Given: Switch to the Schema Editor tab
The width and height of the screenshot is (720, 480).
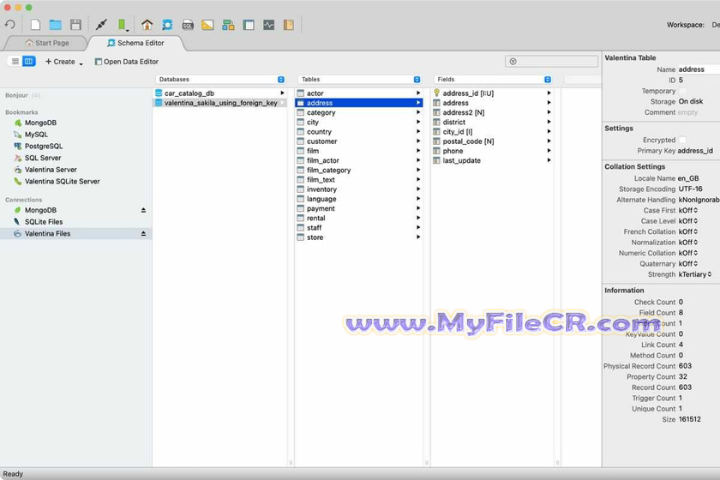Looking at the screenshot, I should [x=136, y=43].
